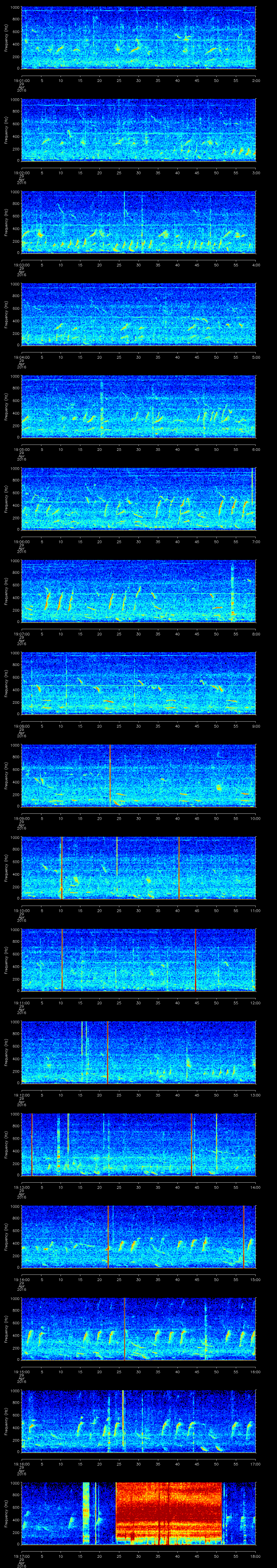
Task: Click the 19:17:00 time axis label
Action: pos(21,1556)
